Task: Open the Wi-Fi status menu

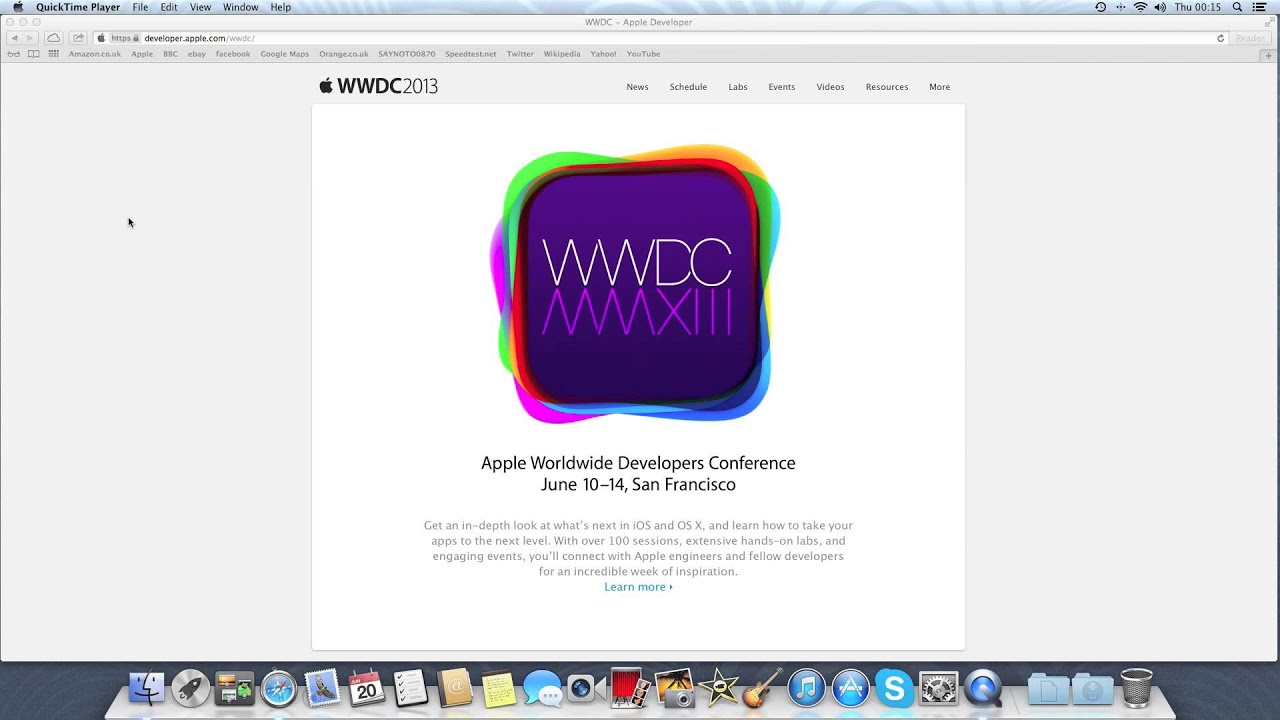Action: 1140,7
